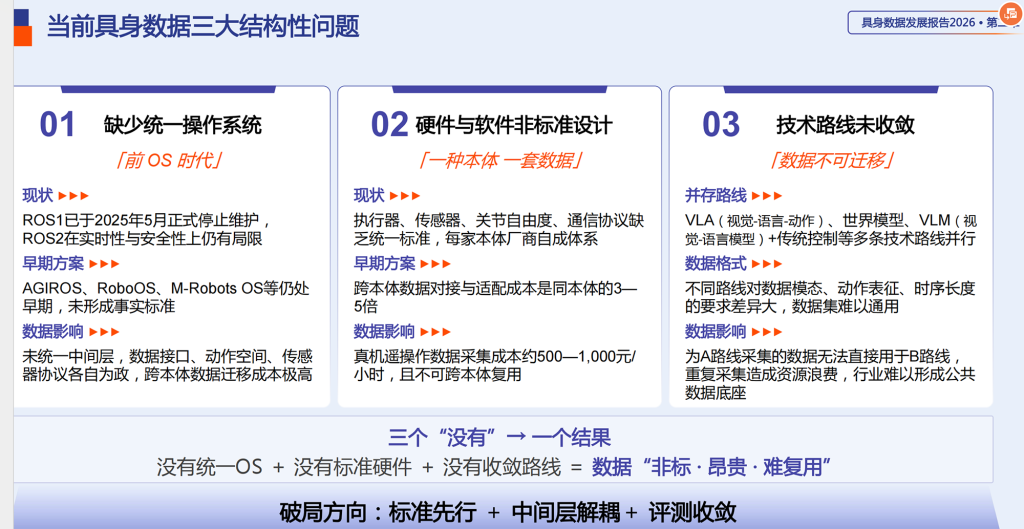This screenshot has width=1024, height=529.
Task: Click the card number '03'
Action: (x=721, y=124)
